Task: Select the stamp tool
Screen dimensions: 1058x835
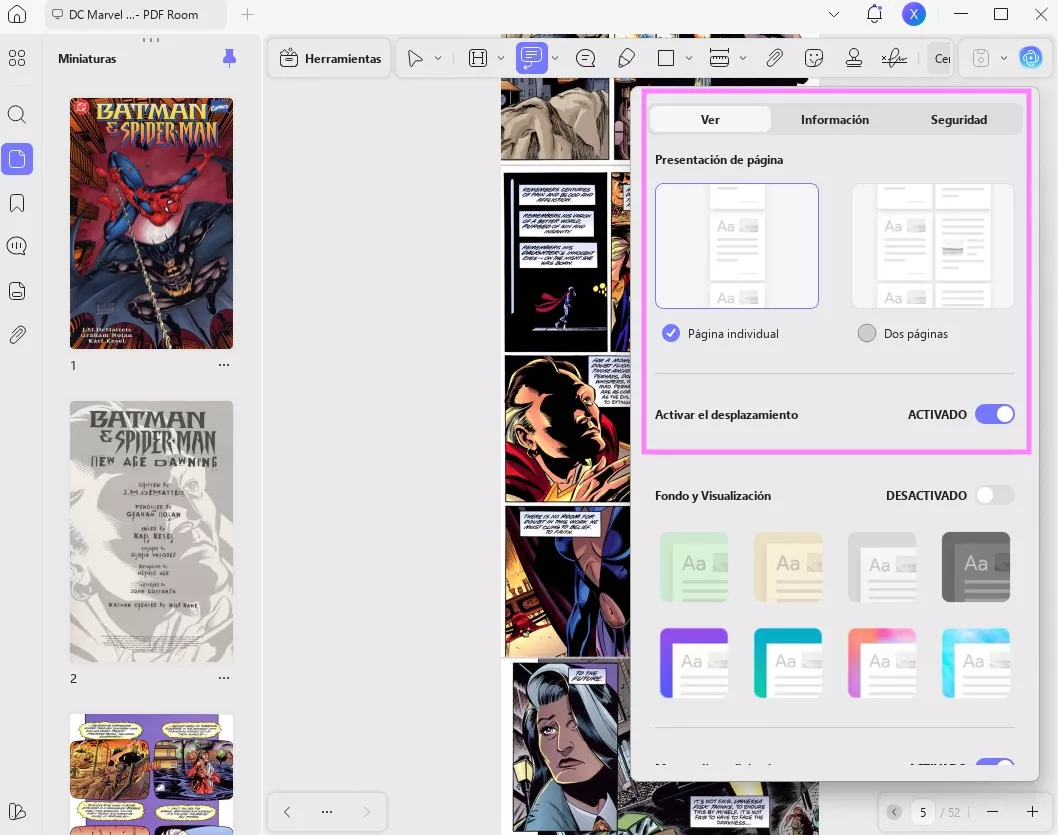Action: [854, 59]
